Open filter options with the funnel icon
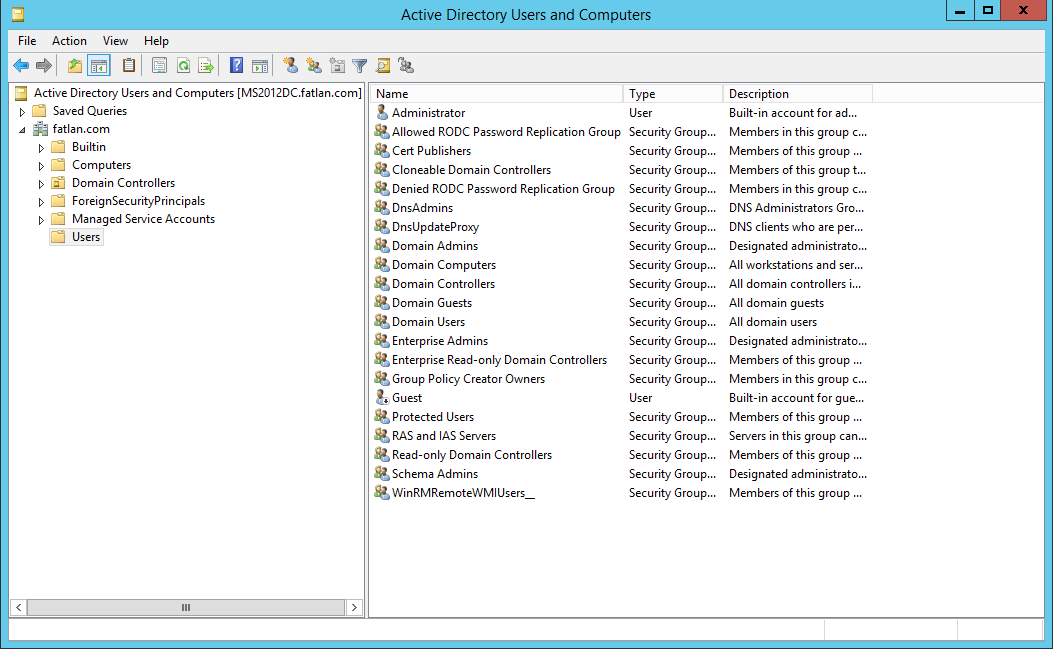This screenshot has width=1053, height=649. [x=360, y=66]
